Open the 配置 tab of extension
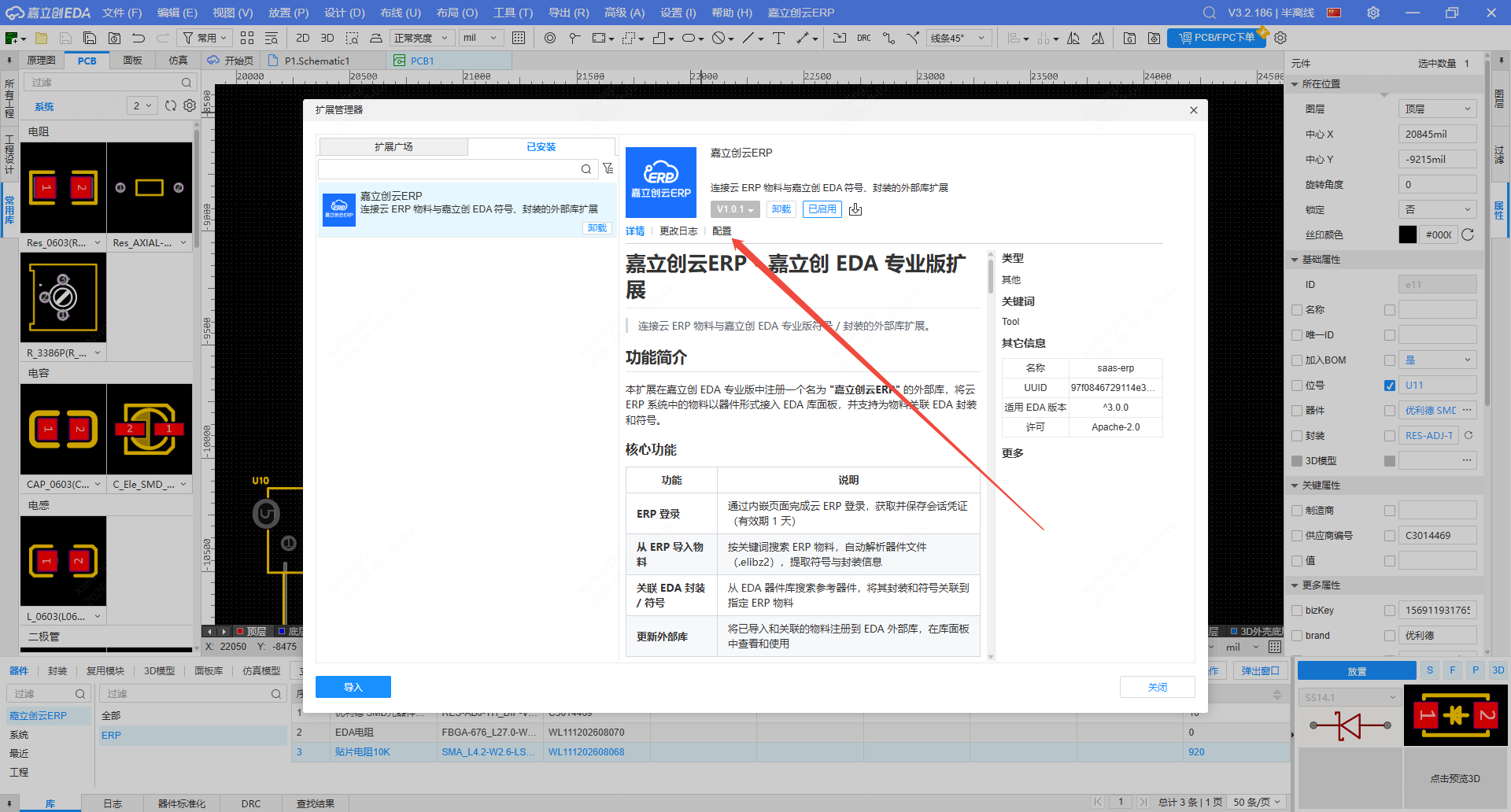This screenshot has height=812, width=1511. 722,231
